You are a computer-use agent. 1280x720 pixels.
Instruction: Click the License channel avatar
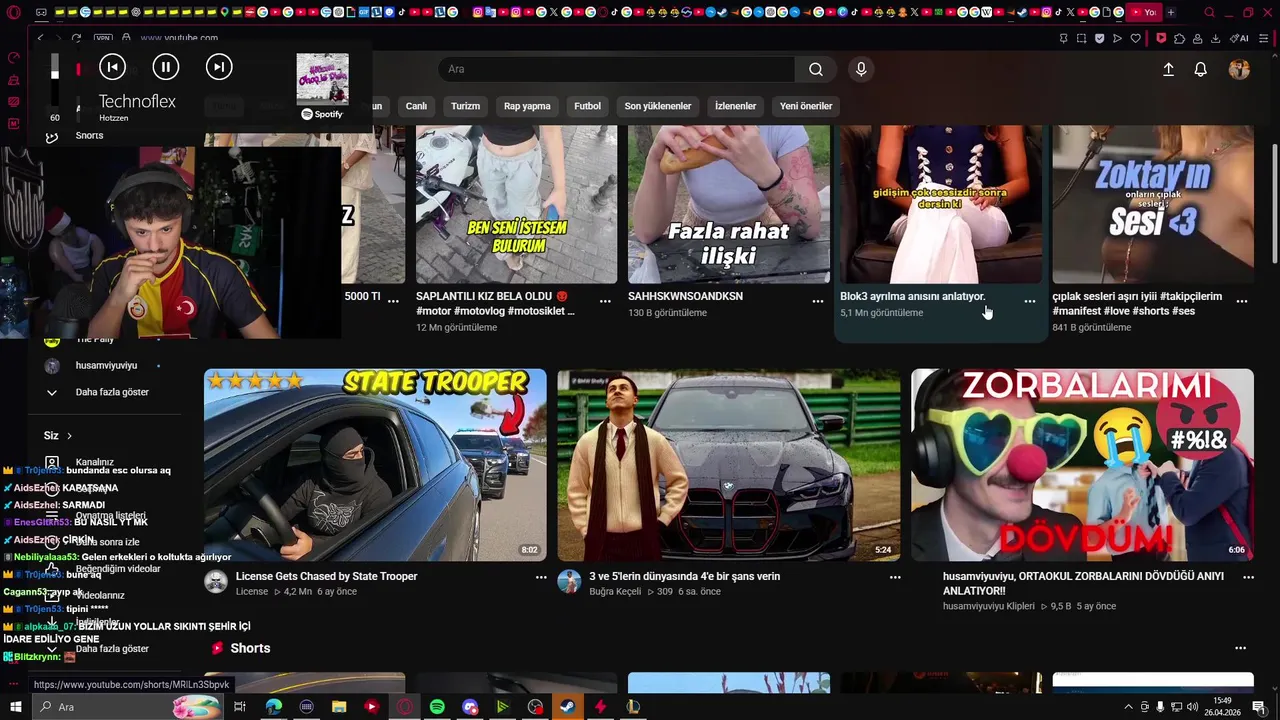point(216,582)
